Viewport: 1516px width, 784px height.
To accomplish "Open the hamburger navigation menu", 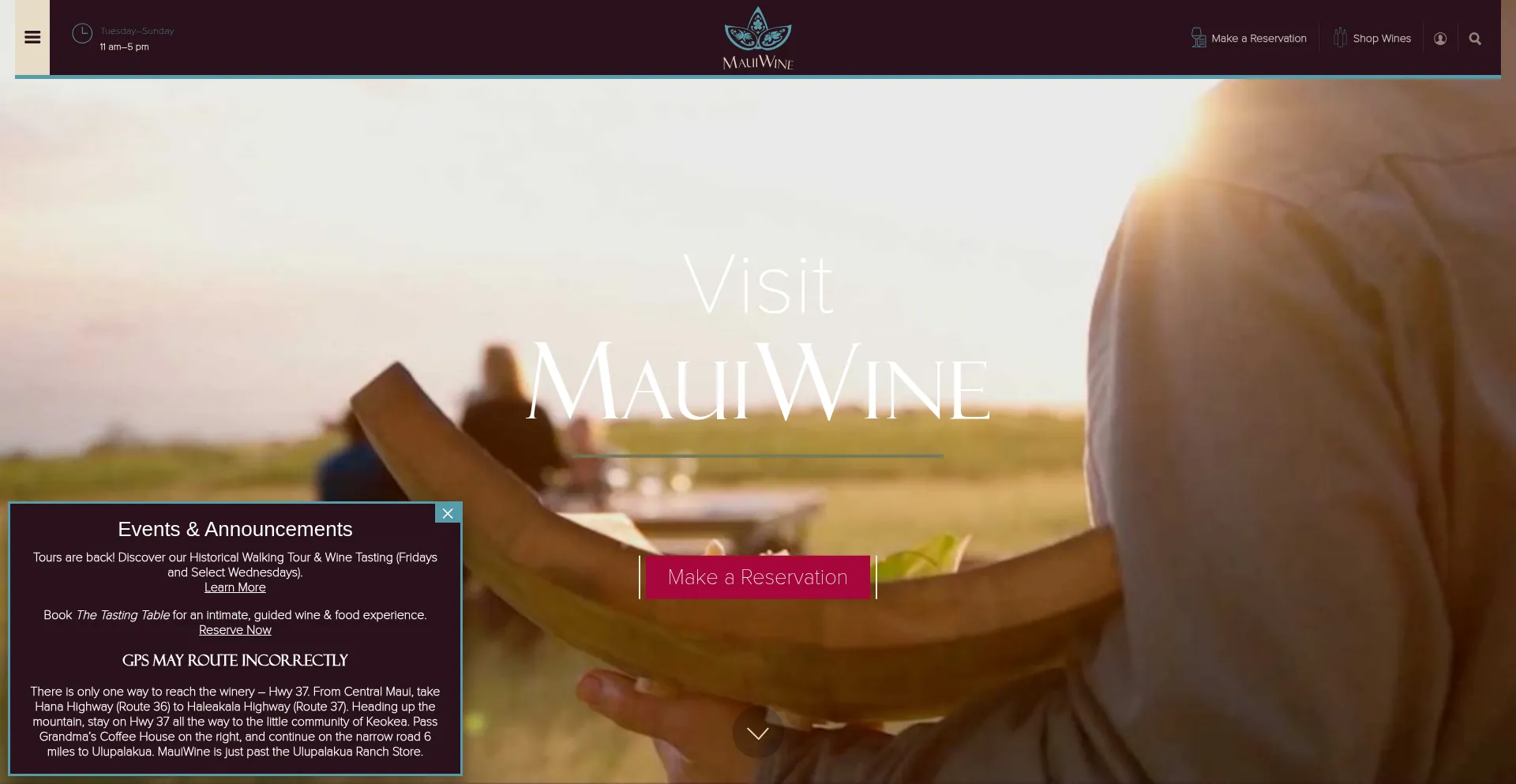I will point(32,37).
